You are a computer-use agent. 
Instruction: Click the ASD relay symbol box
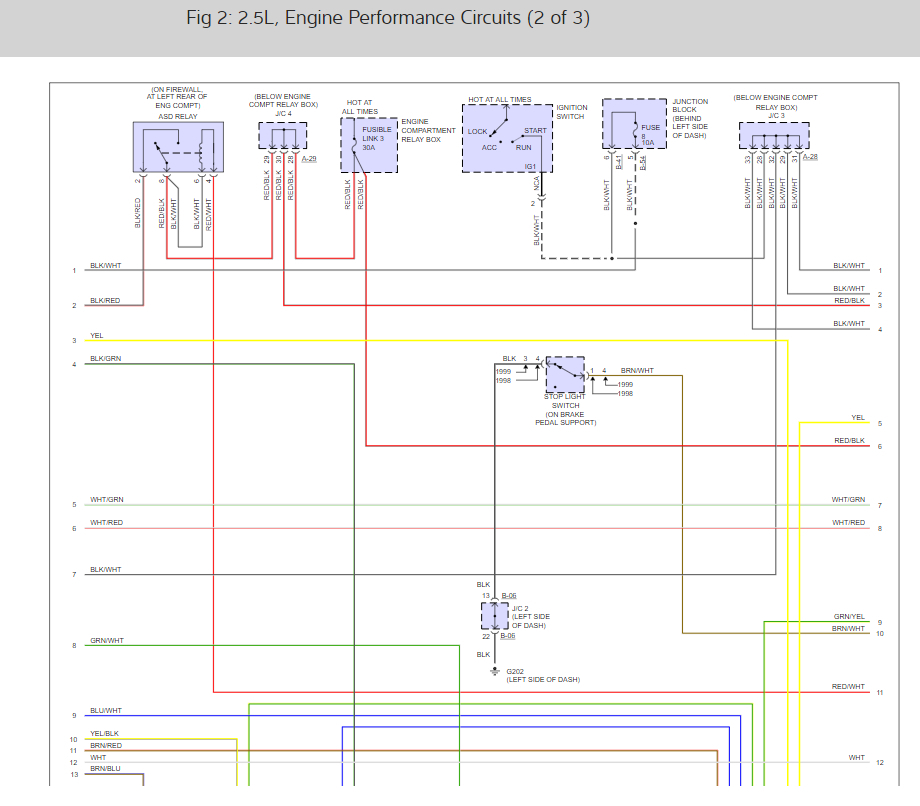coord(178,147)
